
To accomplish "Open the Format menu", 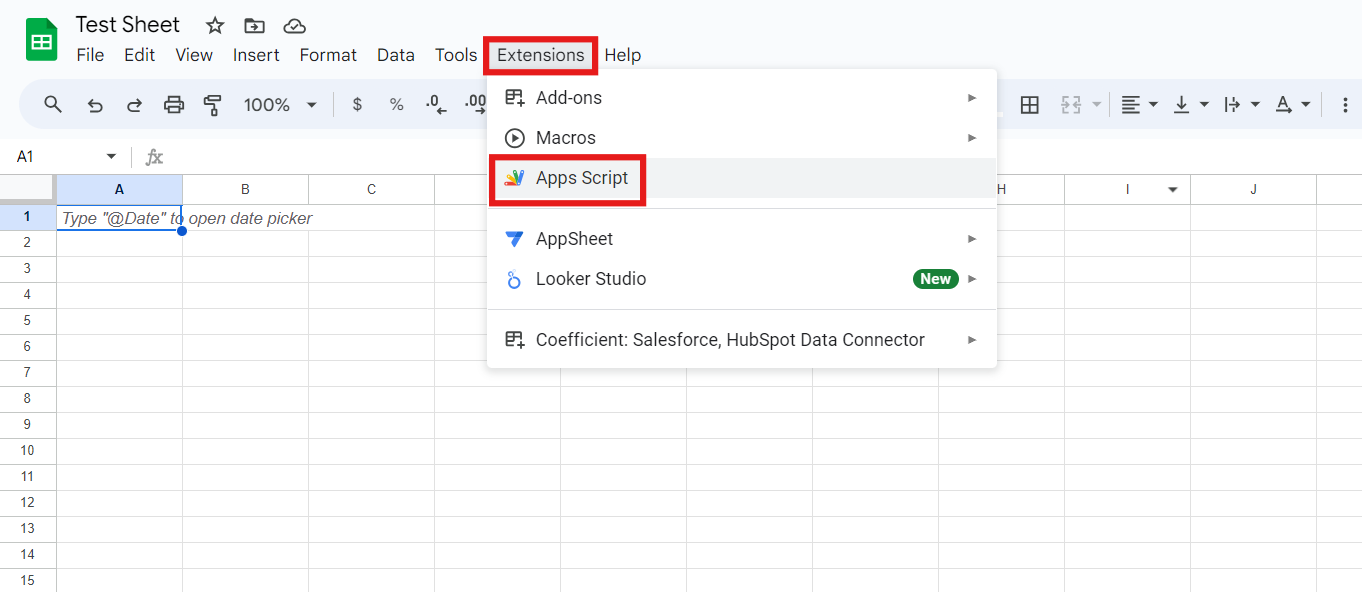I will tap(328, 55).
